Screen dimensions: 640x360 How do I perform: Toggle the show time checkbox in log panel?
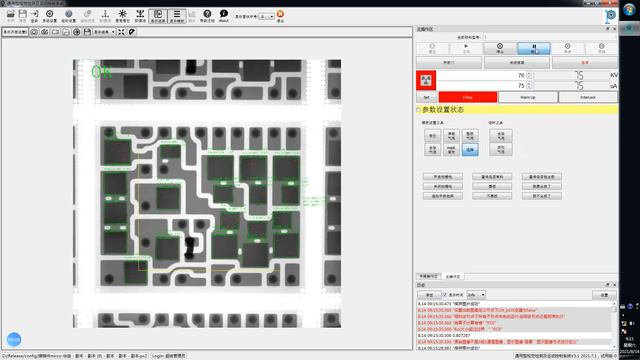coord(445,294)
